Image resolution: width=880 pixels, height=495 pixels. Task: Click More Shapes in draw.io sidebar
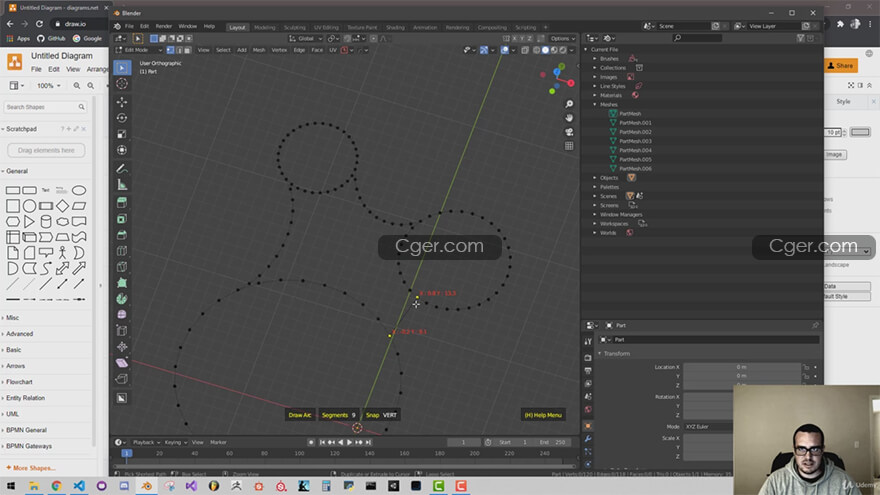click(30, 468)
